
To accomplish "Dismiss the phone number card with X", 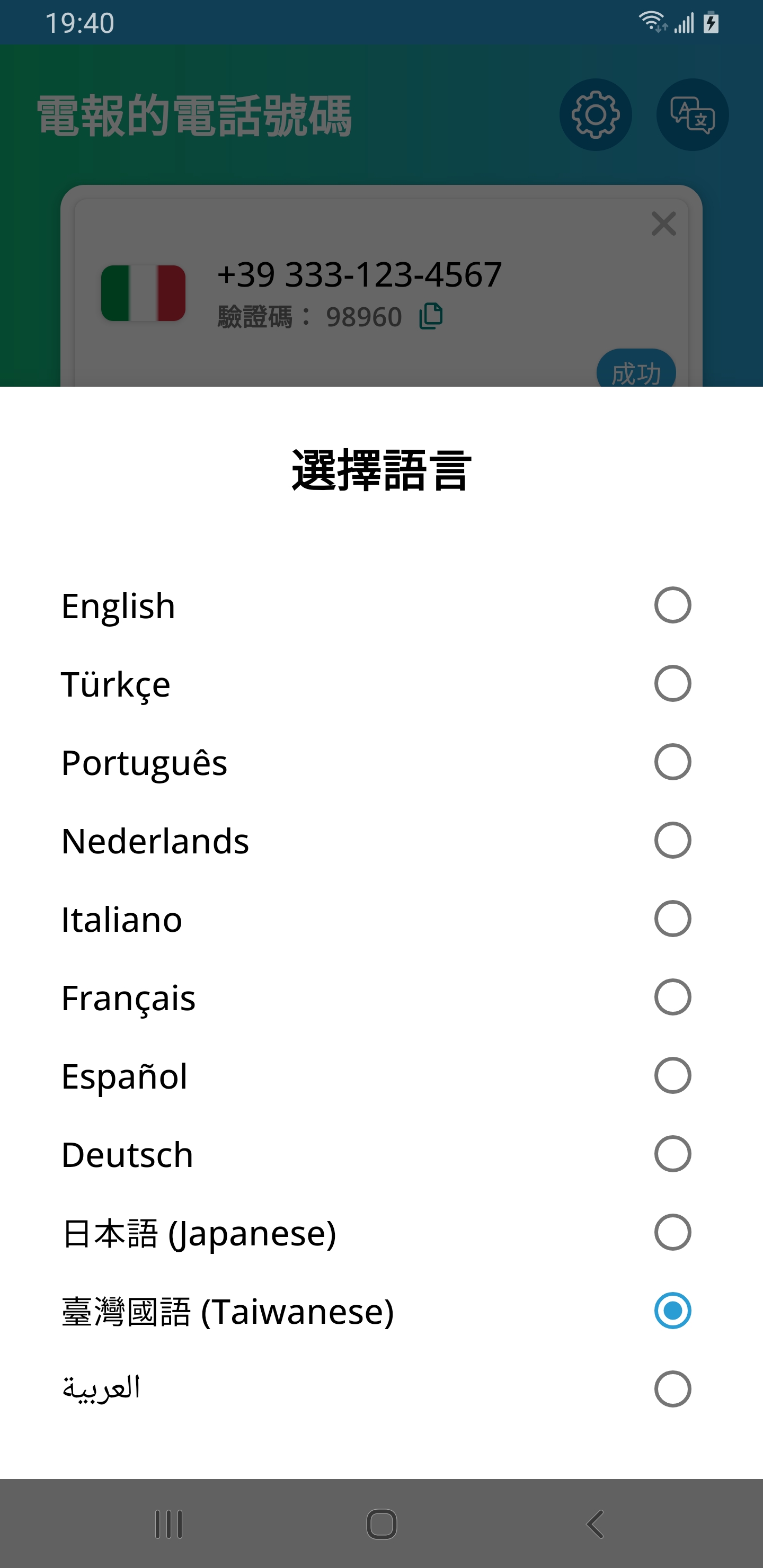I will click(x=663, y=224).
